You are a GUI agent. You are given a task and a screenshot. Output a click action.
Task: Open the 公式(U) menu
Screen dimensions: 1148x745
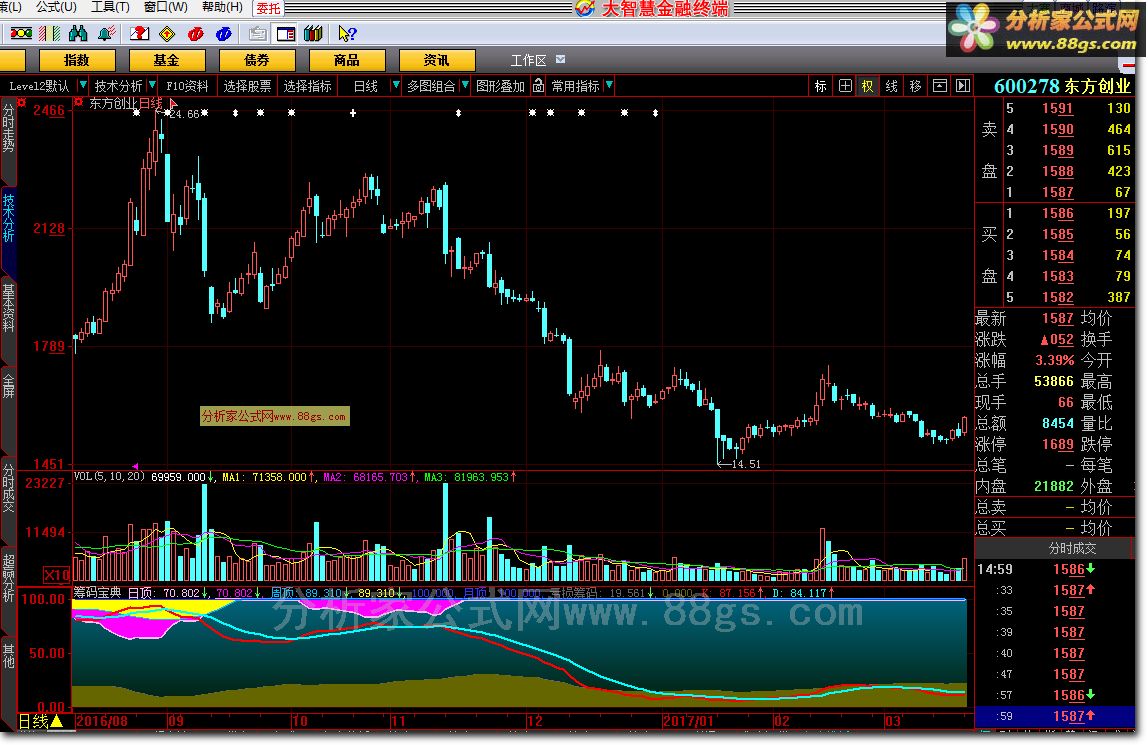pos(56,7)
